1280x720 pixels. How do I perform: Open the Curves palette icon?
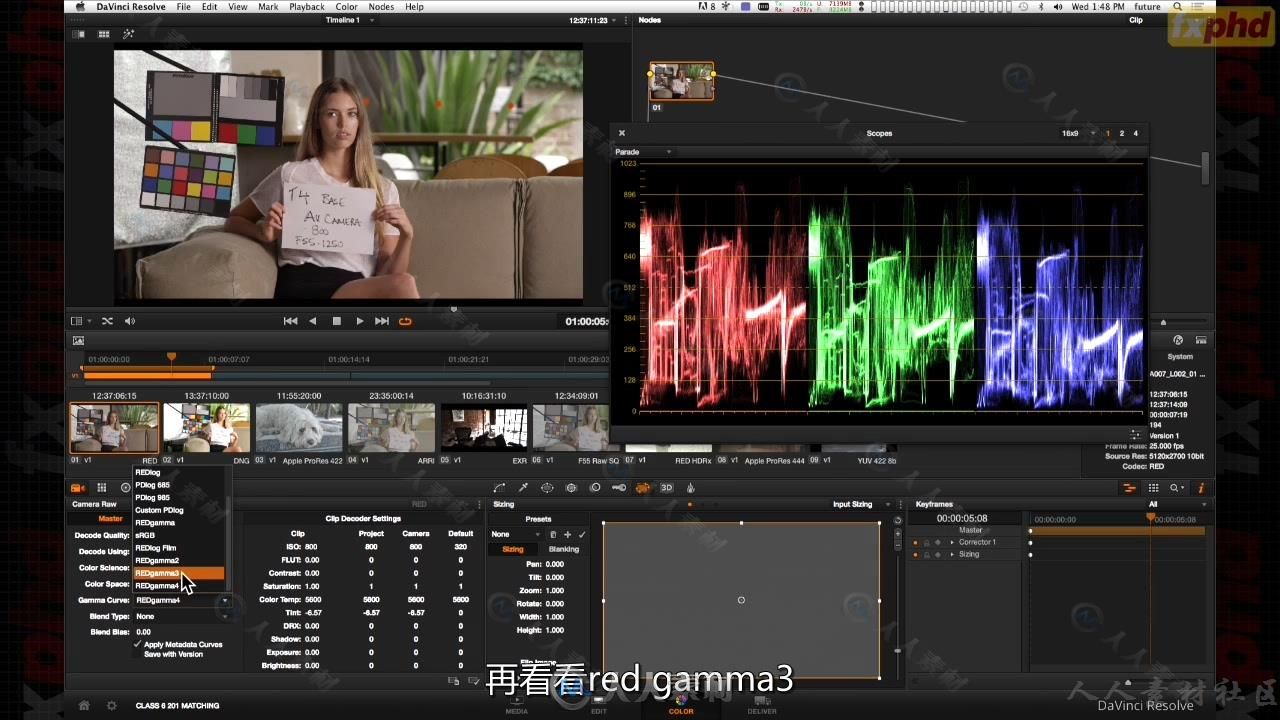(499, 488)
